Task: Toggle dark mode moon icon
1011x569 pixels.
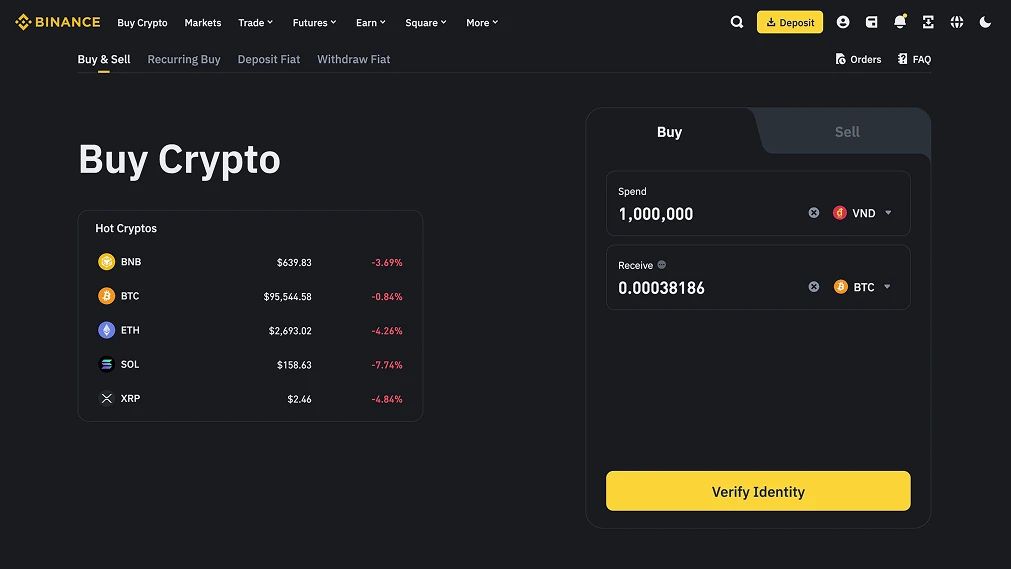Action: (x=985, y=22)
